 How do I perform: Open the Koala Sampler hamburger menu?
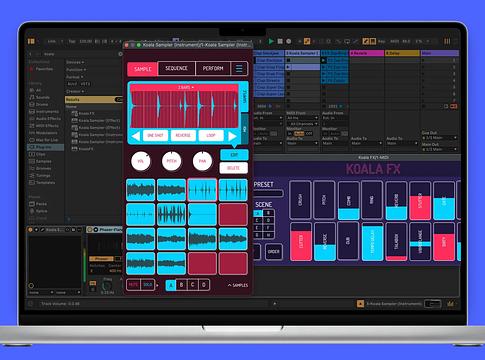coord(239,69)
